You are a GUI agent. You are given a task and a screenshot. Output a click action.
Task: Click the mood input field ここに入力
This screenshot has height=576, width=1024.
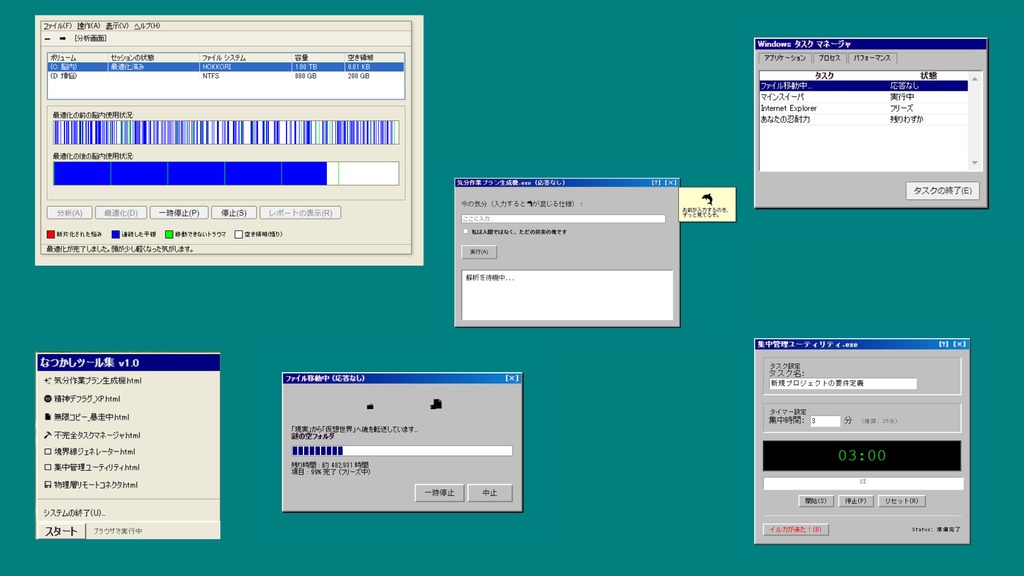[563, 219]
